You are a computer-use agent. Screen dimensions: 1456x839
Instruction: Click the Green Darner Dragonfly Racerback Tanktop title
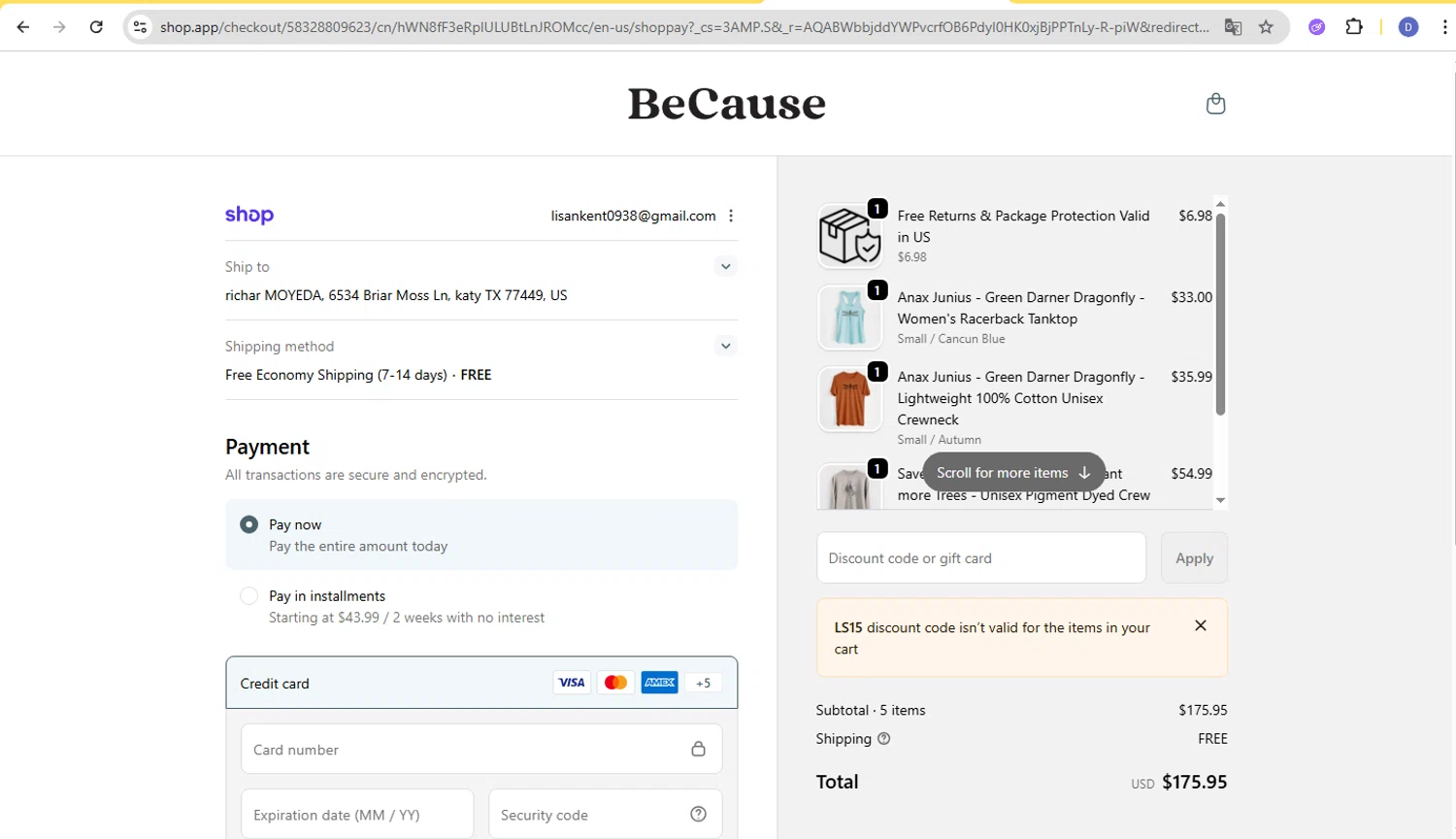click(x=1021, y=308)
